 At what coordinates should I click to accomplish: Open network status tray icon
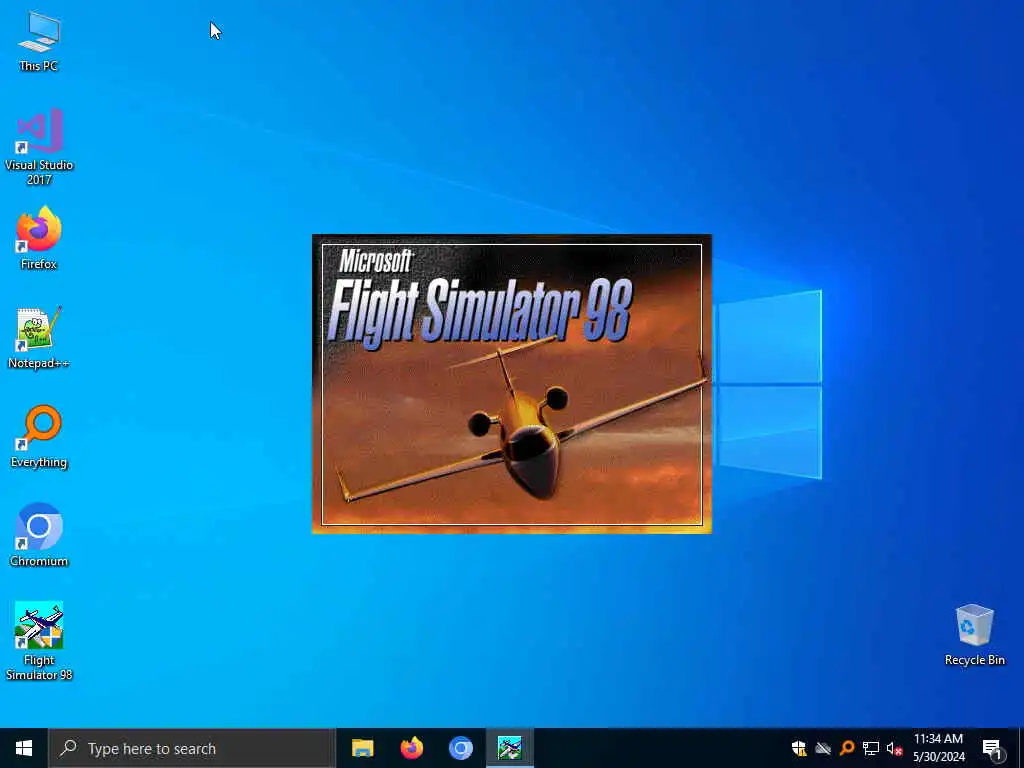[871, 748]
